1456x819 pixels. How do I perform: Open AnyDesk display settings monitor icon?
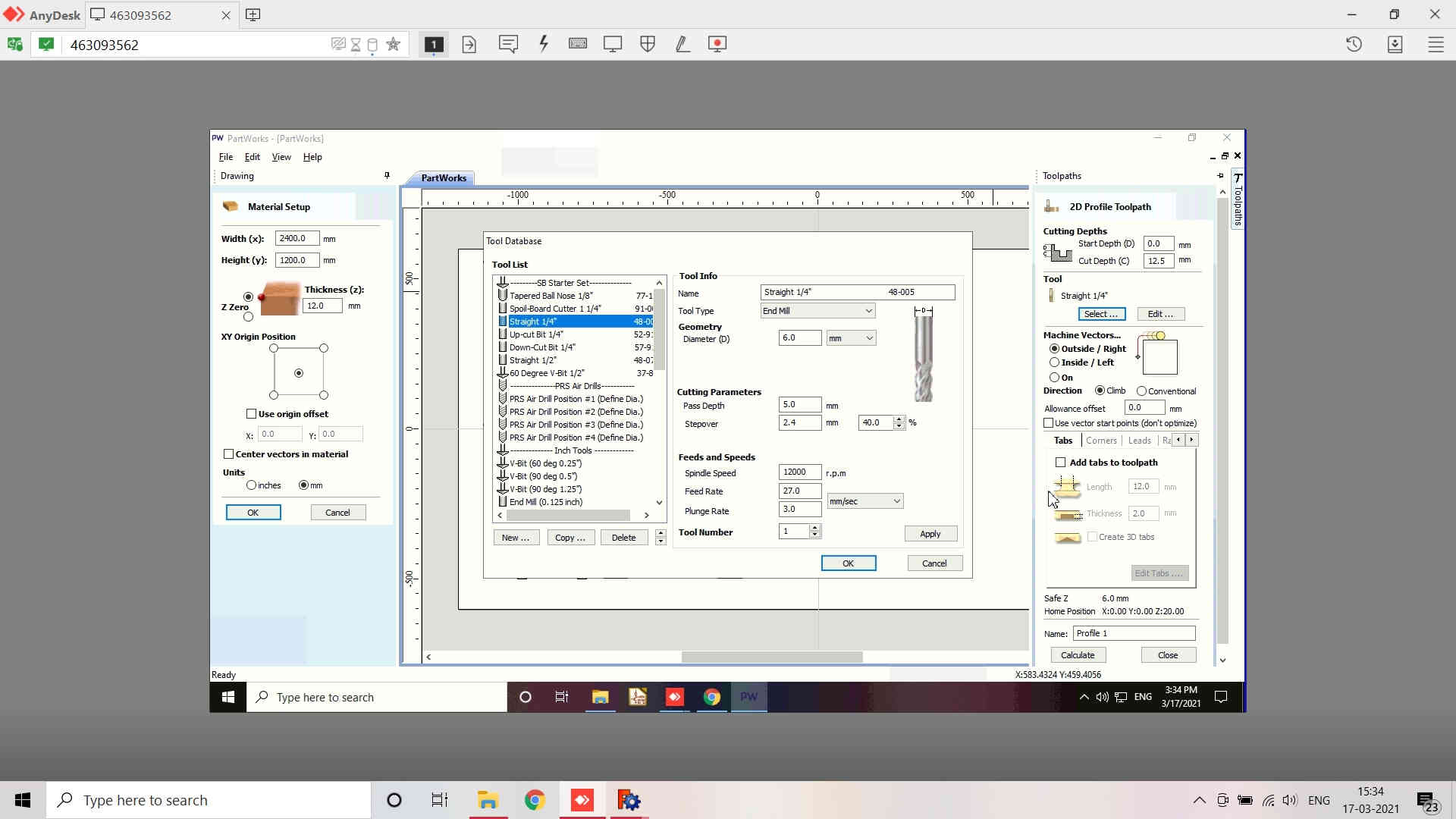(613, 44)
